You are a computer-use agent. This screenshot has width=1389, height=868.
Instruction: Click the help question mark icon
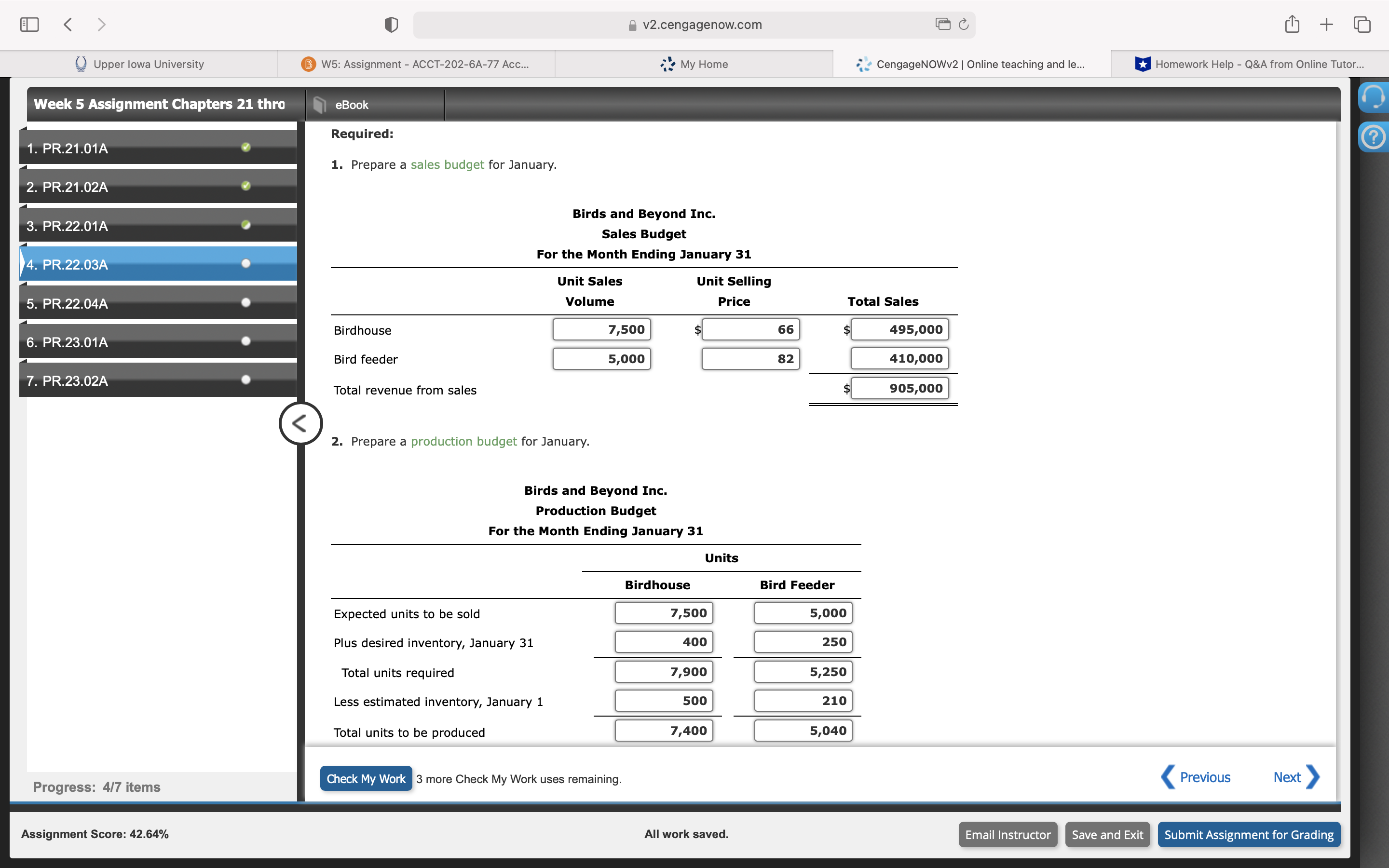[x=1373, y=137]
